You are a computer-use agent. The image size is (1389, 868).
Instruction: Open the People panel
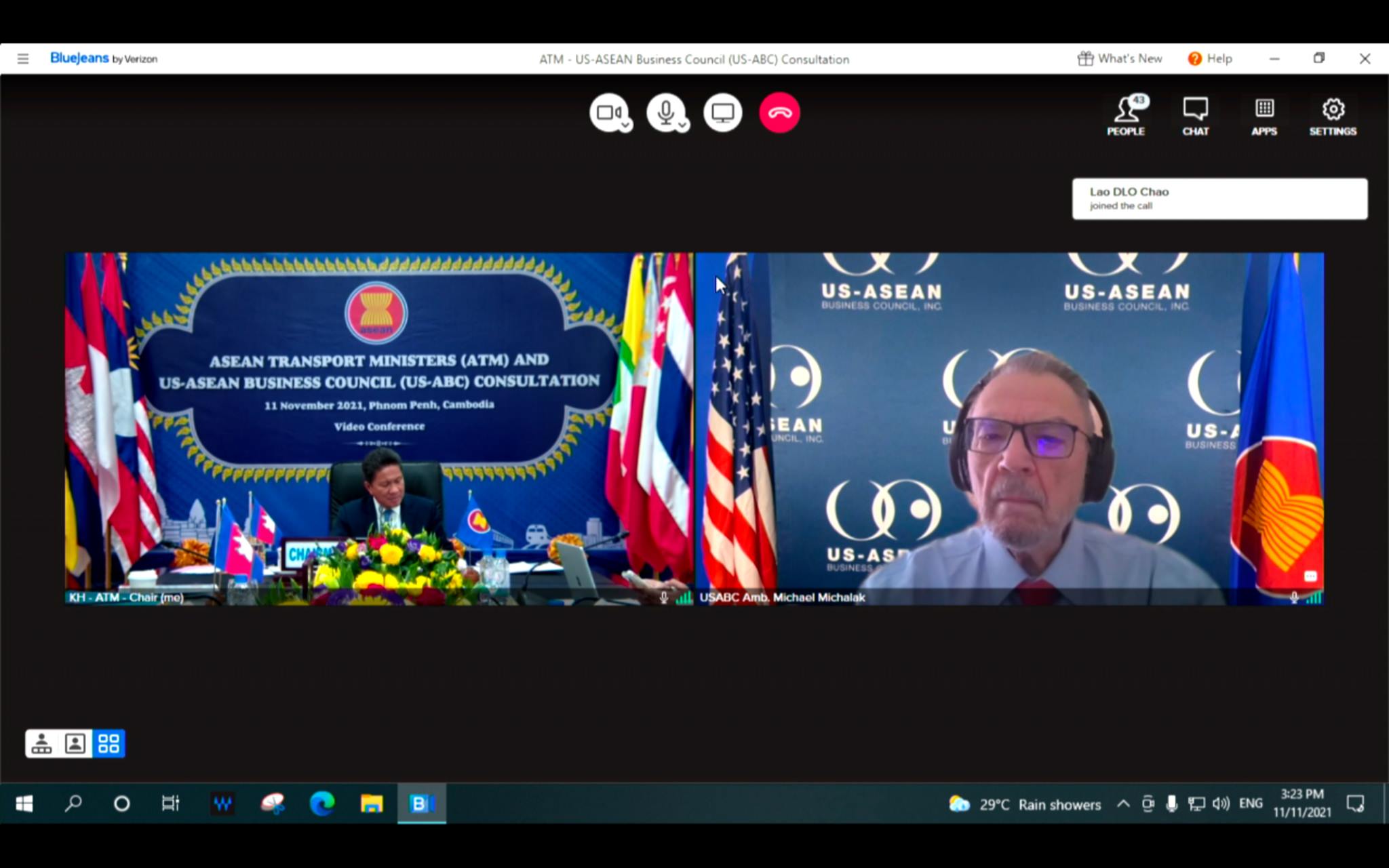(x=1126, y=115)
